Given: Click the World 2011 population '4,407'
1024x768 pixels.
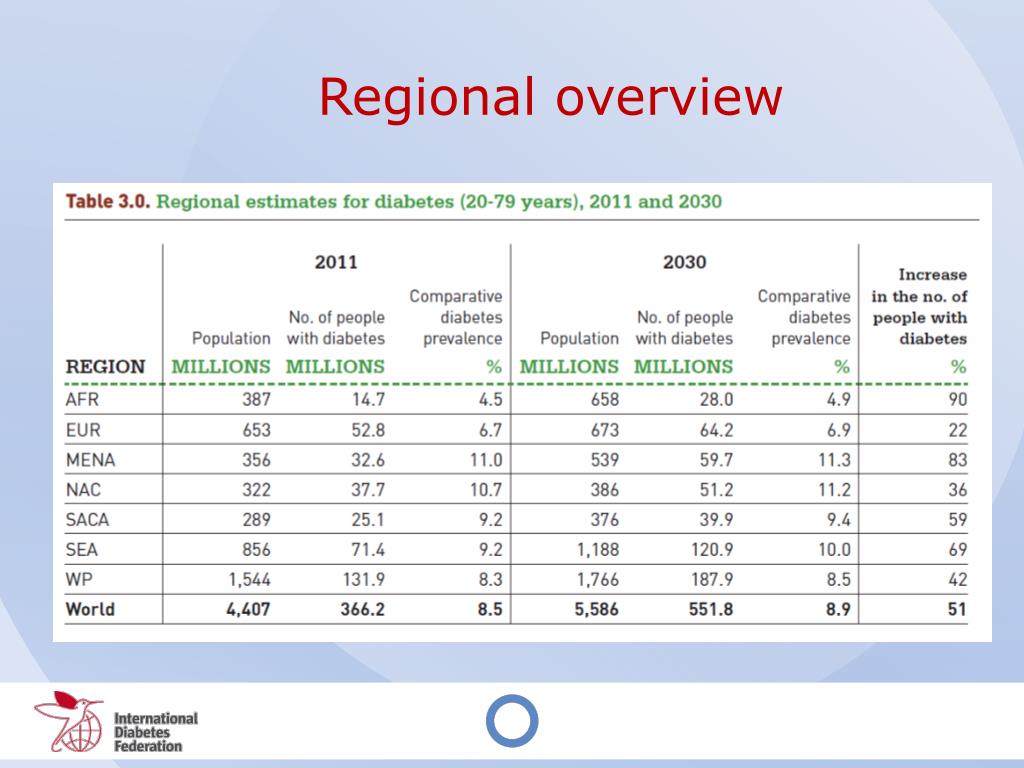Looking at the screenshot, I should pos(248,609).
